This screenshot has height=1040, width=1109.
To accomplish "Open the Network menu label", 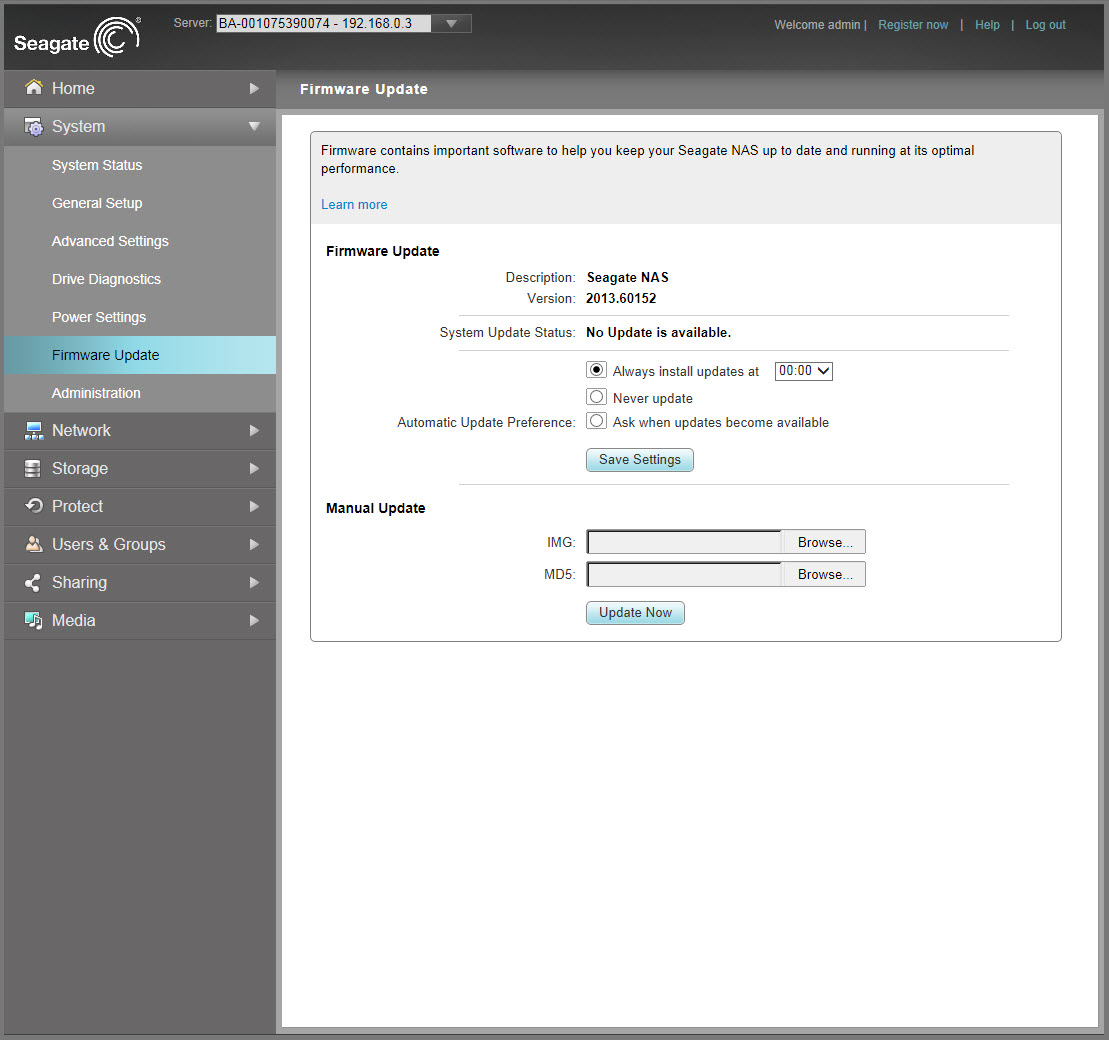I will point(81,431).
